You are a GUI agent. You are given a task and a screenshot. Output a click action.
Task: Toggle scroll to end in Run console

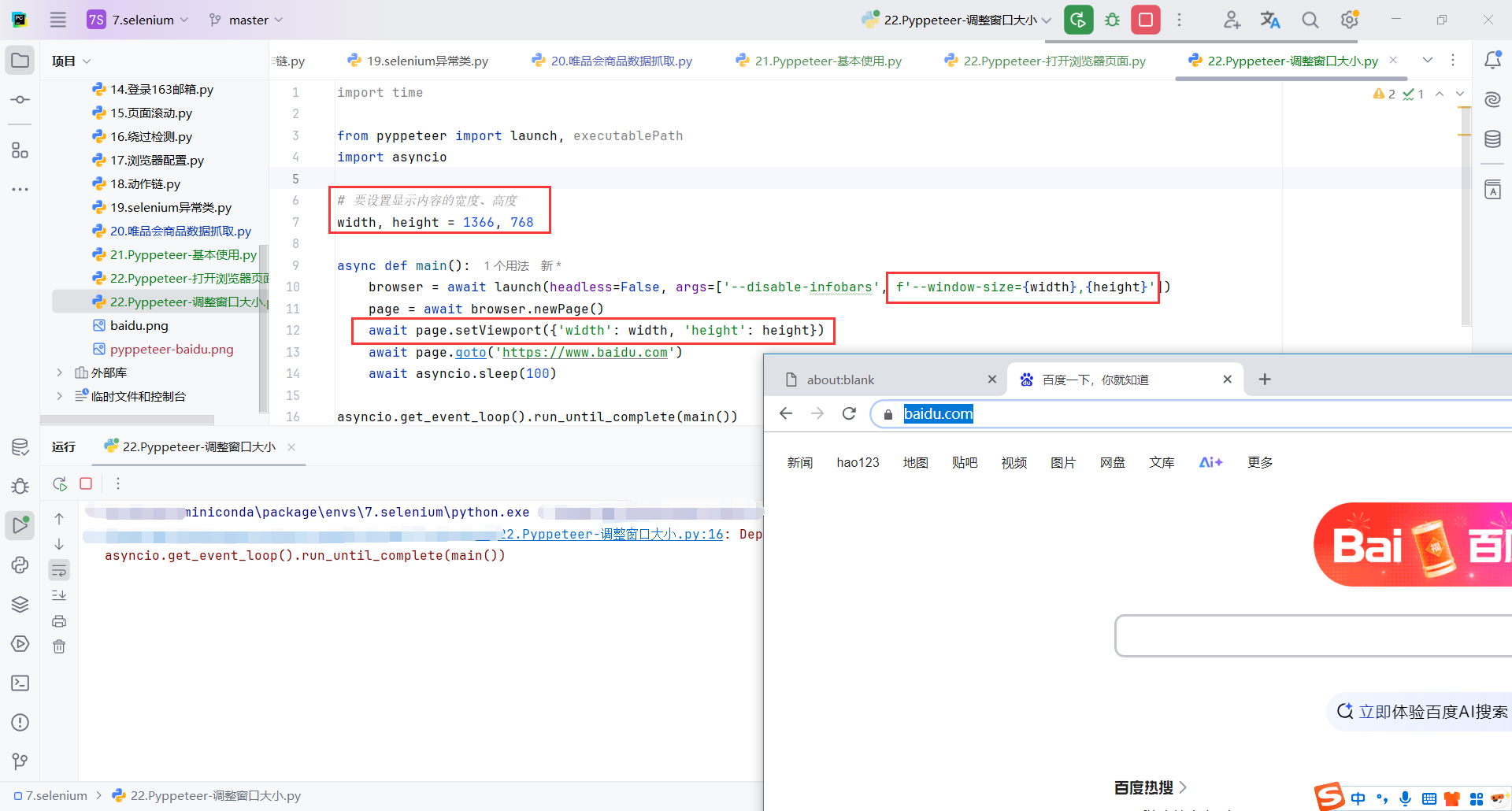[x=59, y=595]
